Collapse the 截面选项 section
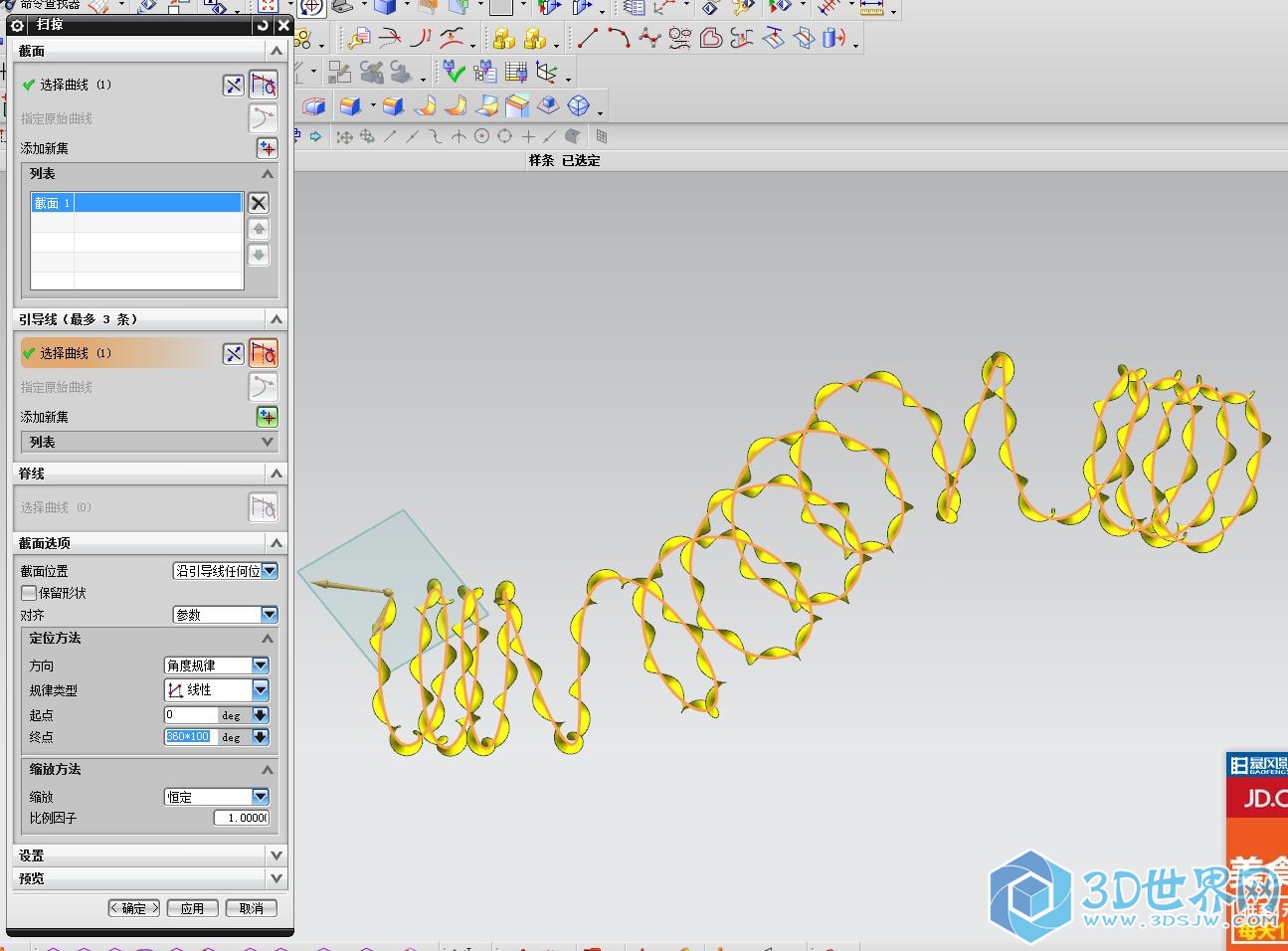The height and width of the screenshot is (951, 1288). [276, 543]
